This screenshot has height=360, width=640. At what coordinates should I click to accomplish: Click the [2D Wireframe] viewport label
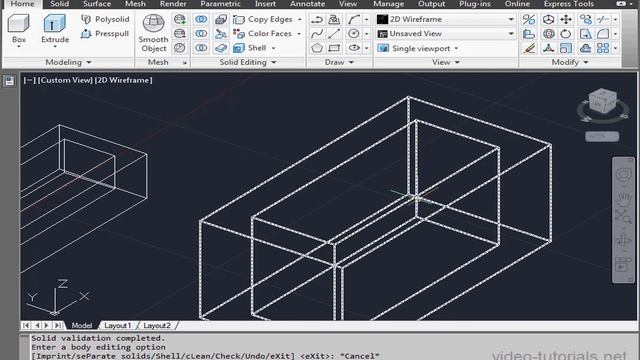[x=124, y=80]
